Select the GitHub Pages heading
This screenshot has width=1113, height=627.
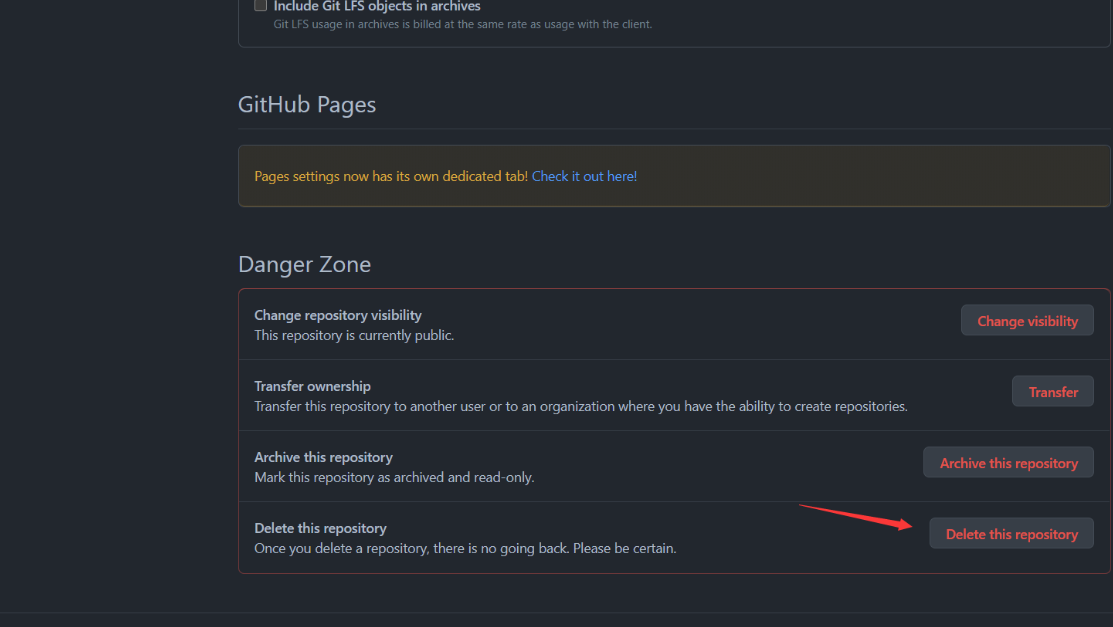[307, 104]
